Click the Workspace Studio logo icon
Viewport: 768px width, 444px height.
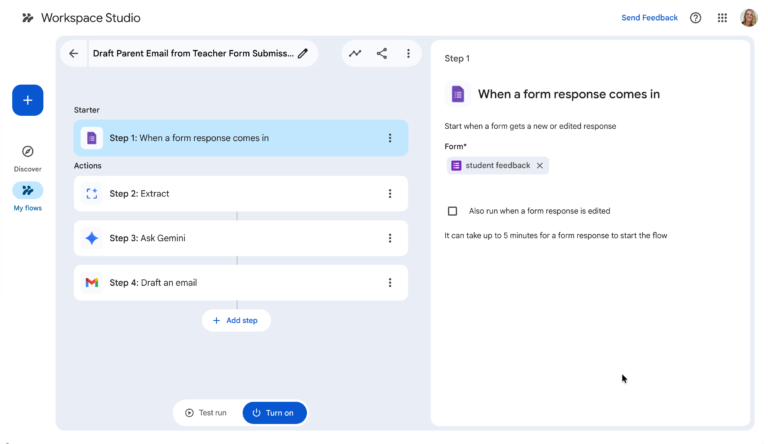point(27,18)
